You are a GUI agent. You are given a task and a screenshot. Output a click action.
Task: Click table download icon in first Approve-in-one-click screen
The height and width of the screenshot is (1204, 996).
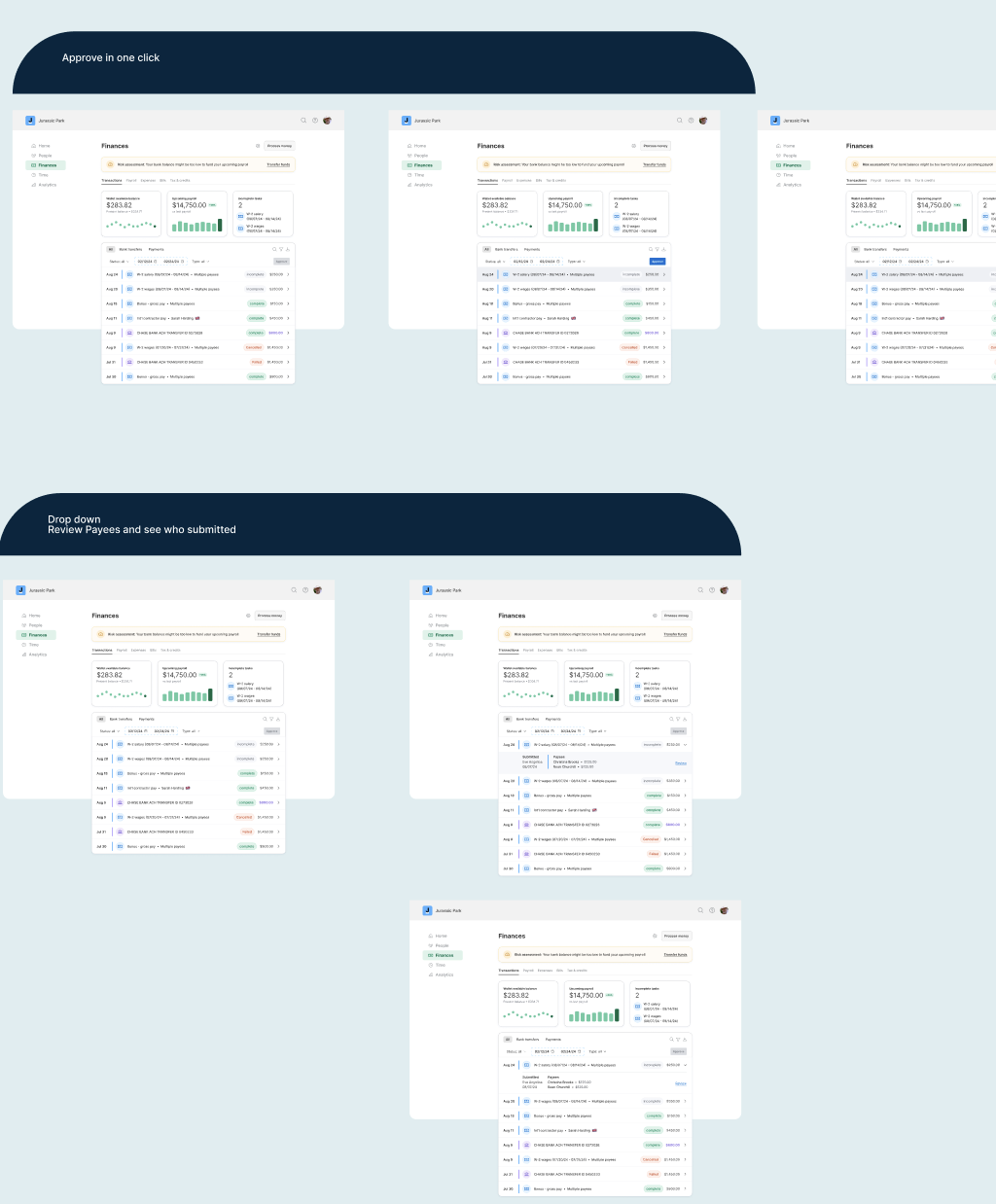[x=288, y=249]
